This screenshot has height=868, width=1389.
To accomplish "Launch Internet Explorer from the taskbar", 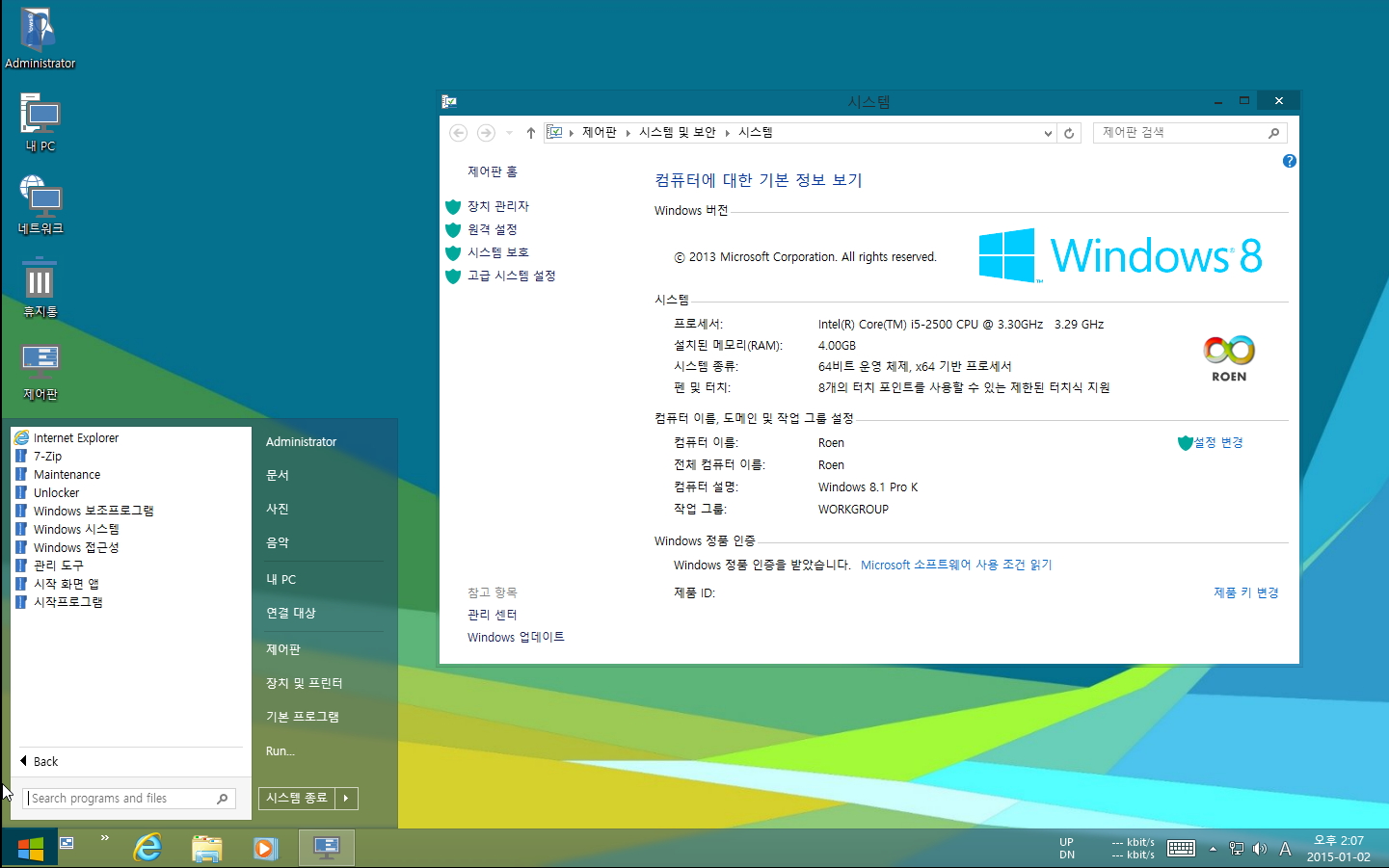I will 147,849.
